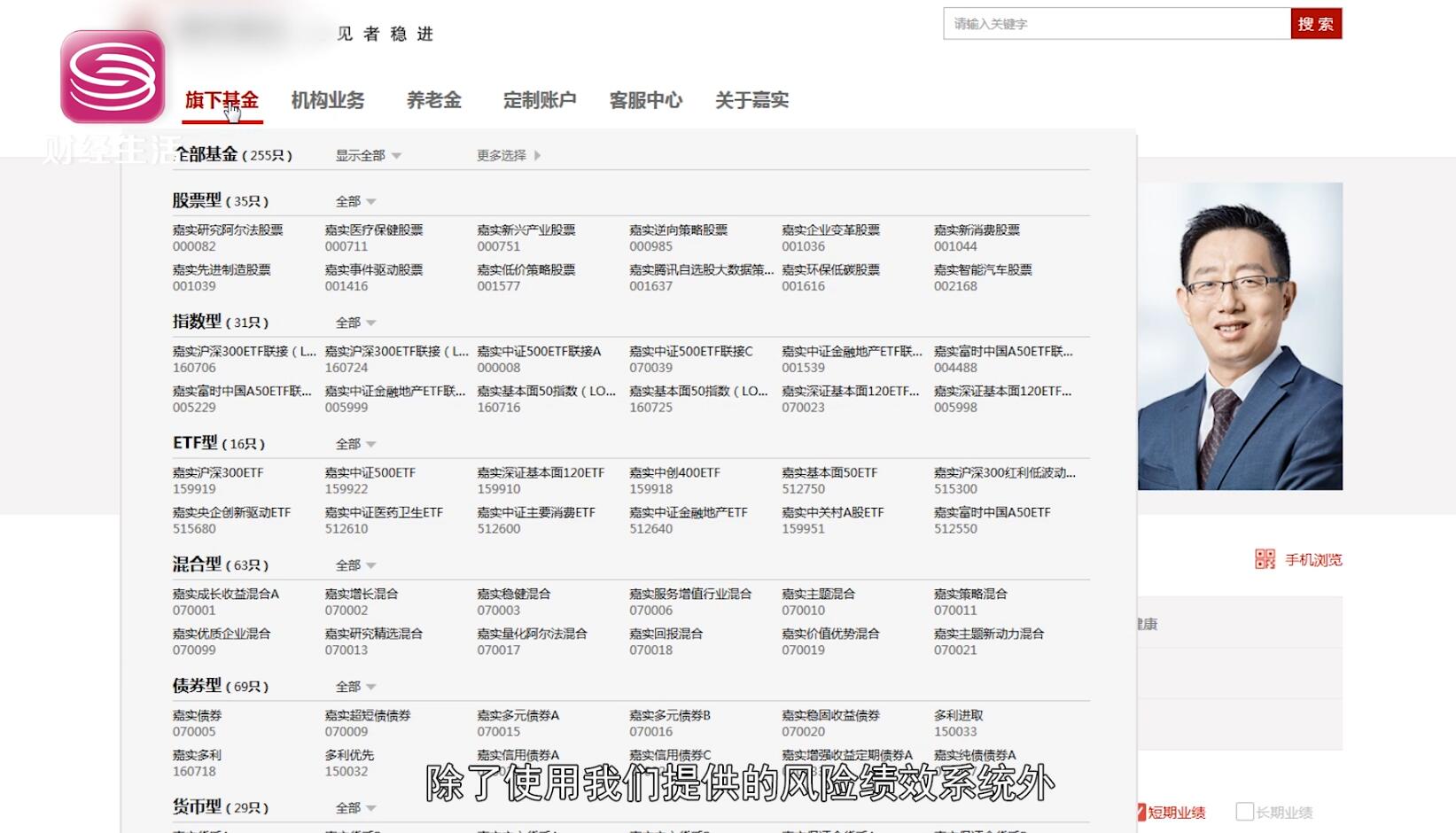Screen dimensions: 1456x833
Task: Toggle the 短期业绩 performance filter off
Action: (x=1141, y=811)
